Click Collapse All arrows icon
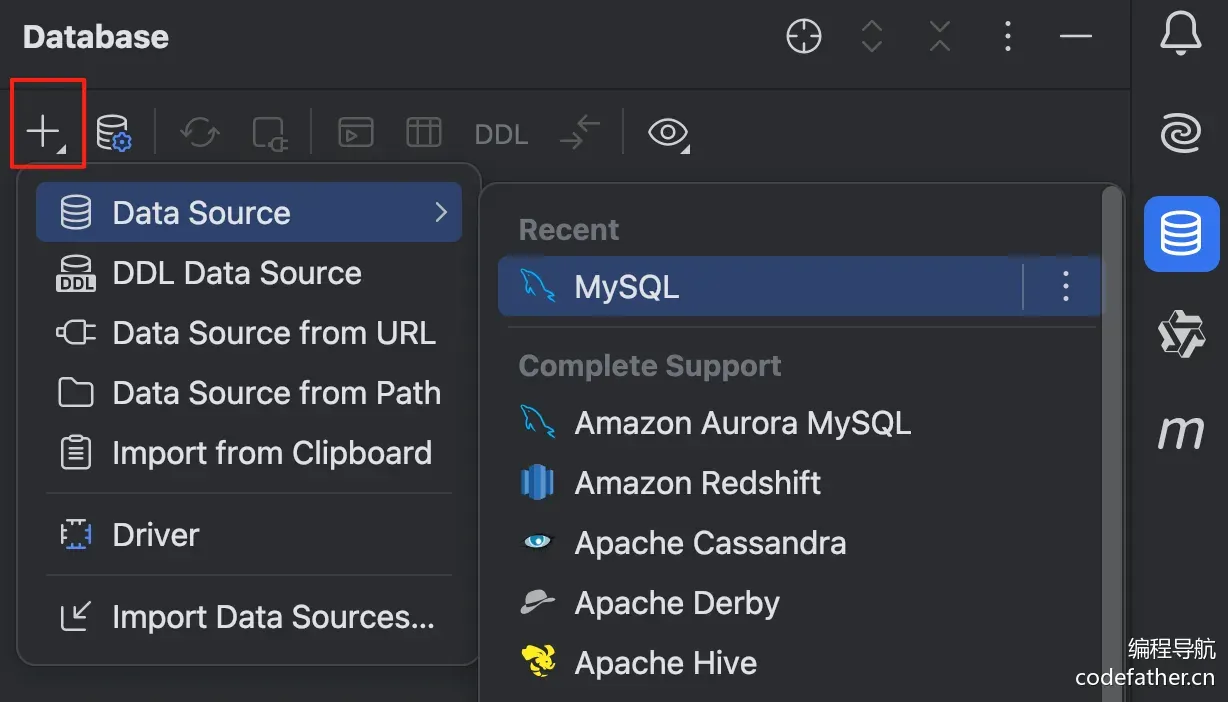This screenshot has width=1228, height=702. (940, 37)
